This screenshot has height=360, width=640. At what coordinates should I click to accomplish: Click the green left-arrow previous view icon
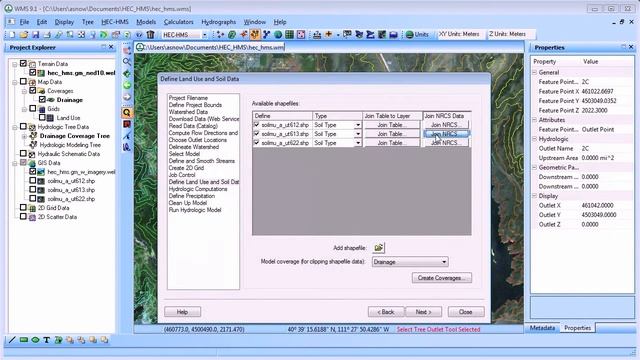click(x=127, y=85)
